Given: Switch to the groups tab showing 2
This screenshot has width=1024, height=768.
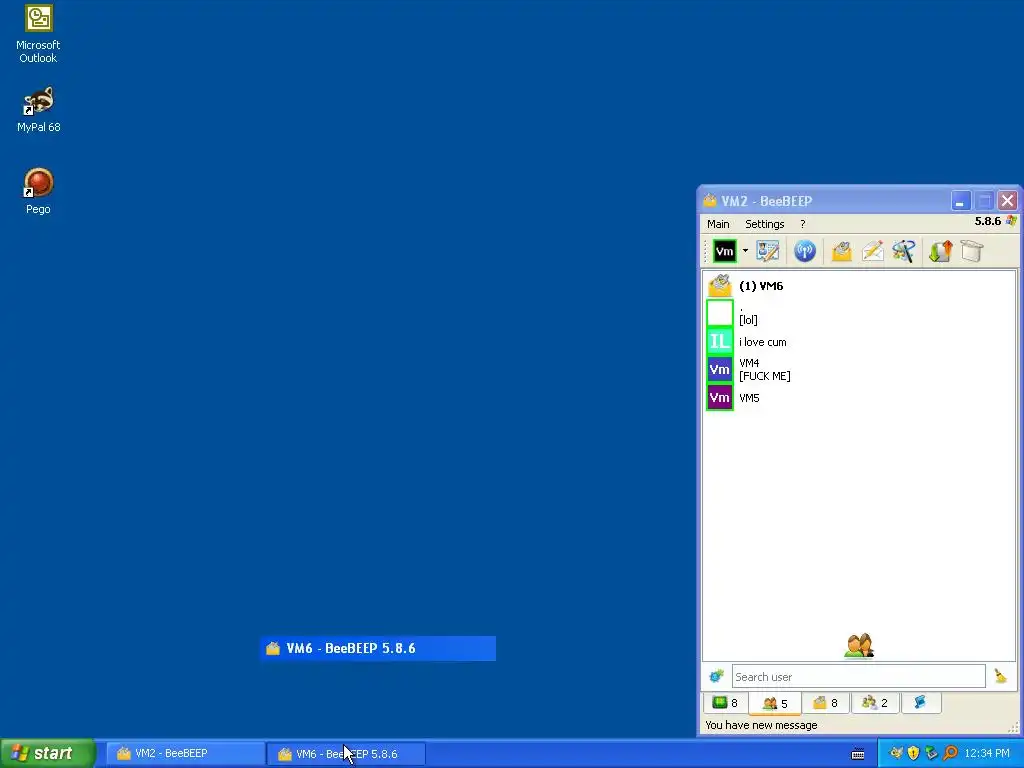Looking at the screenshot, I should (x=874, y=703).
